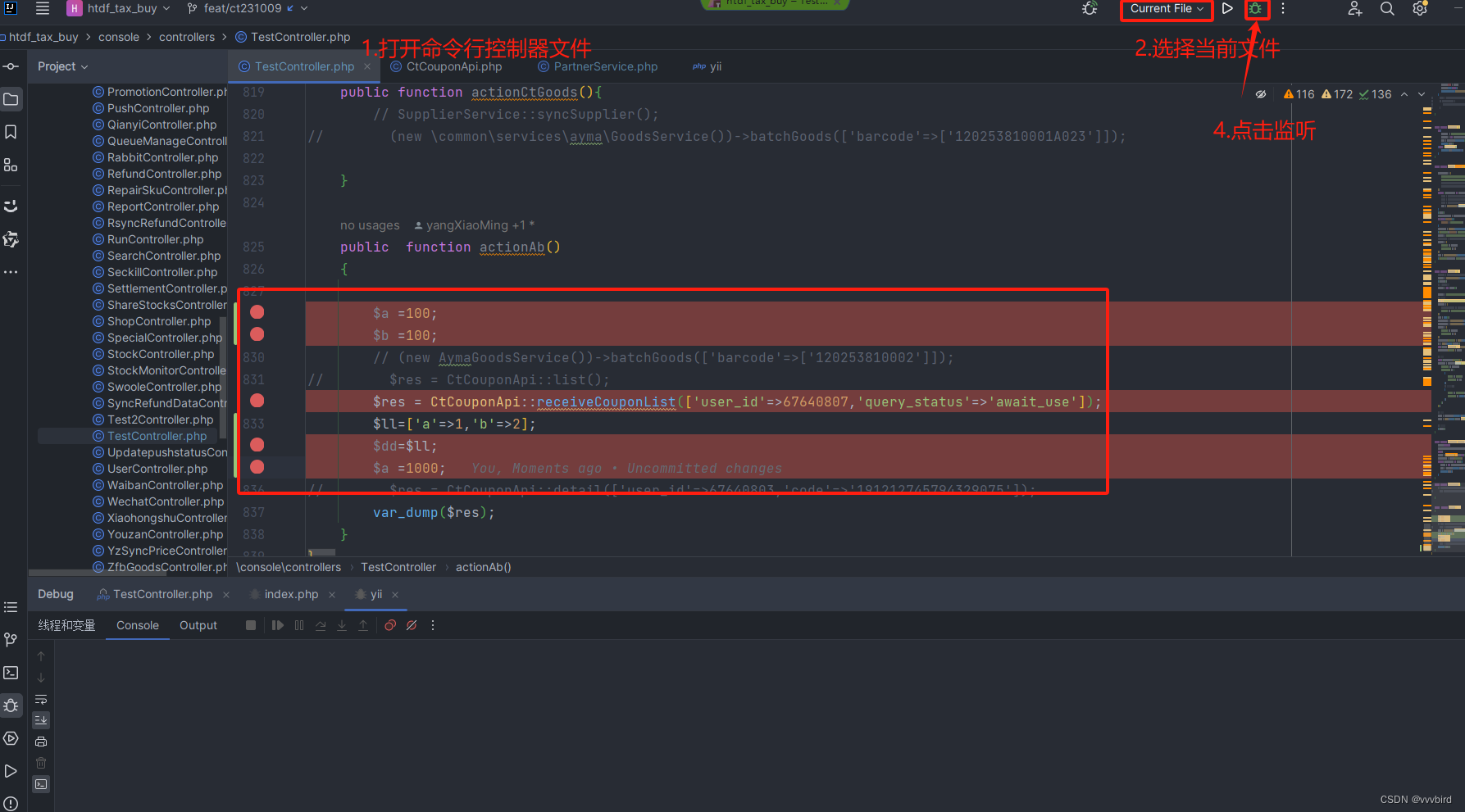Open Bookmarks tool window
Image resolution: width=1465 pixels, height=812 pixels.
pyautogui.click(x=11, y=132)
